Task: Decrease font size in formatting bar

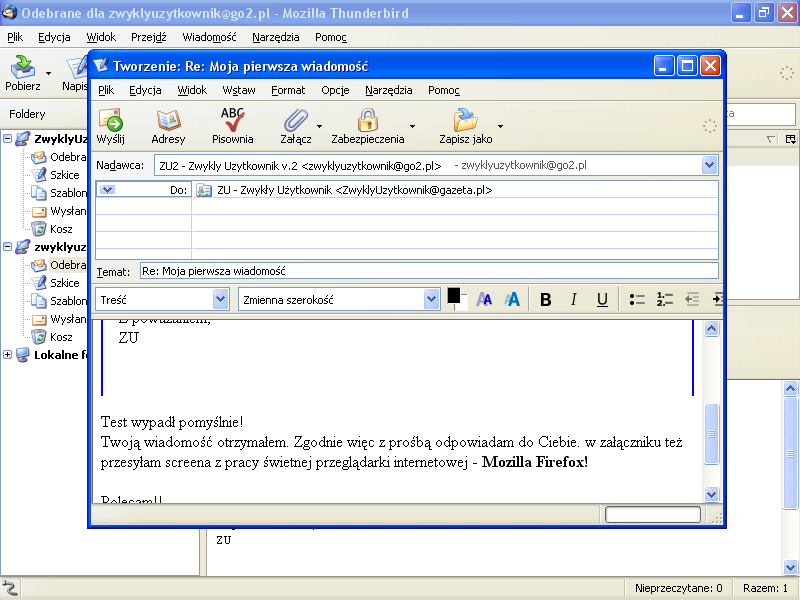Action: pos(484,299)
